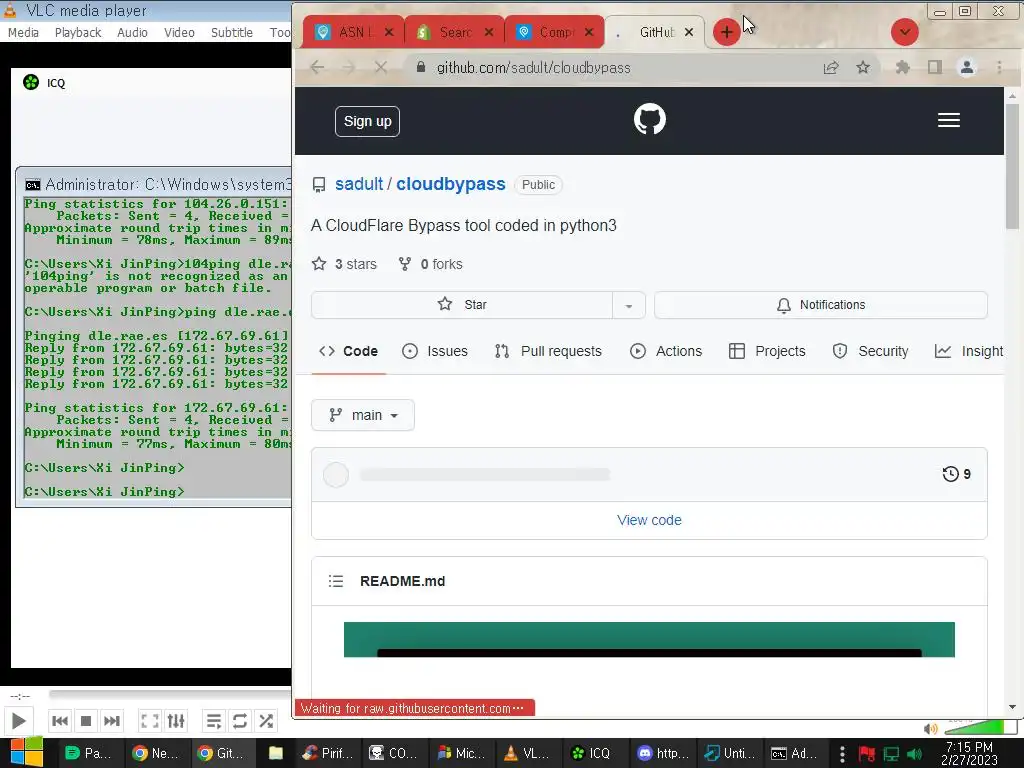Select the Code repository tab
This screenshot has width=1024, height=768.
[x=349, y=351]
